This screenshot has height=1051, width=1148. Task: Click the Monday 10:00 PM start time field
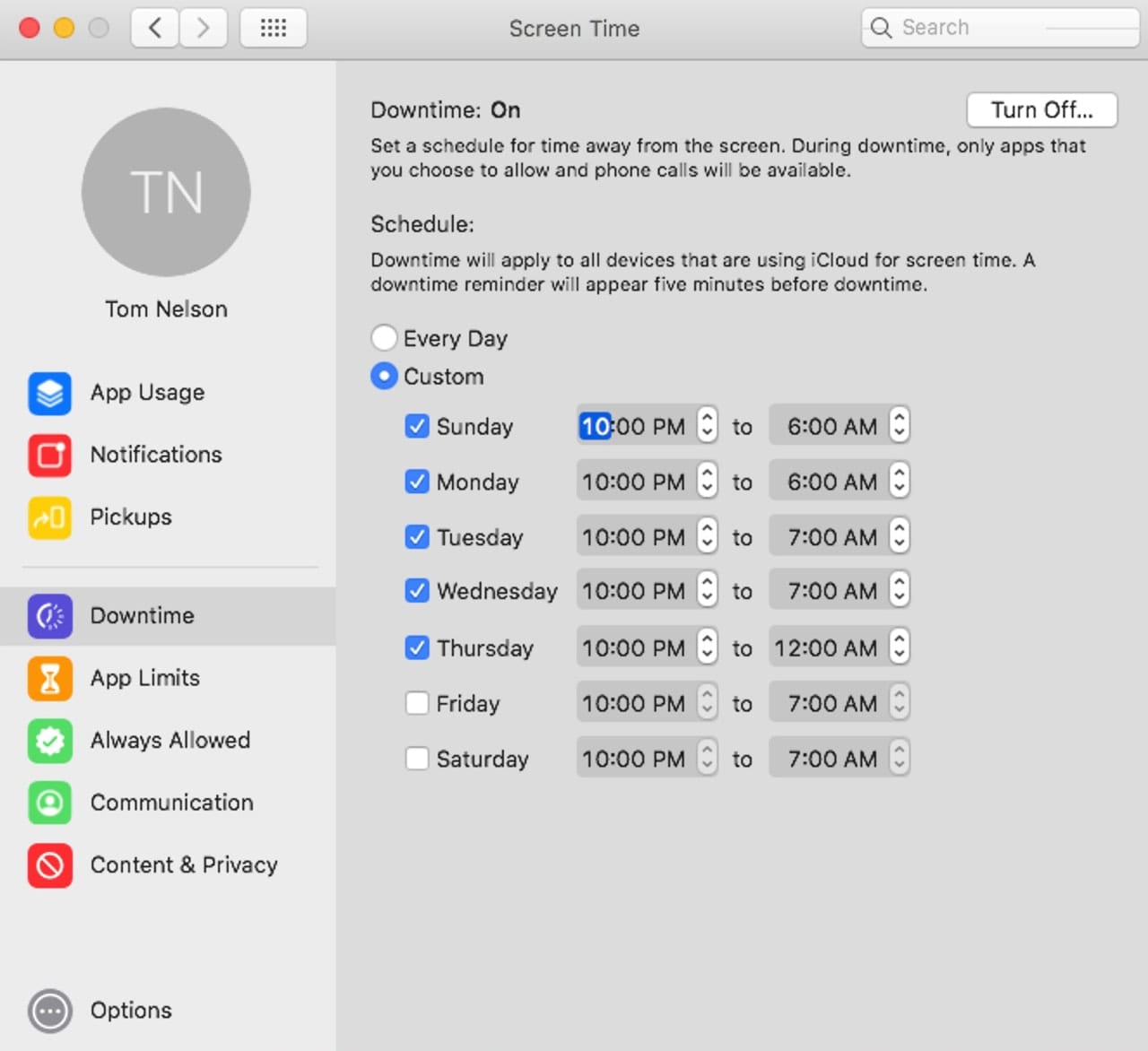633,482
